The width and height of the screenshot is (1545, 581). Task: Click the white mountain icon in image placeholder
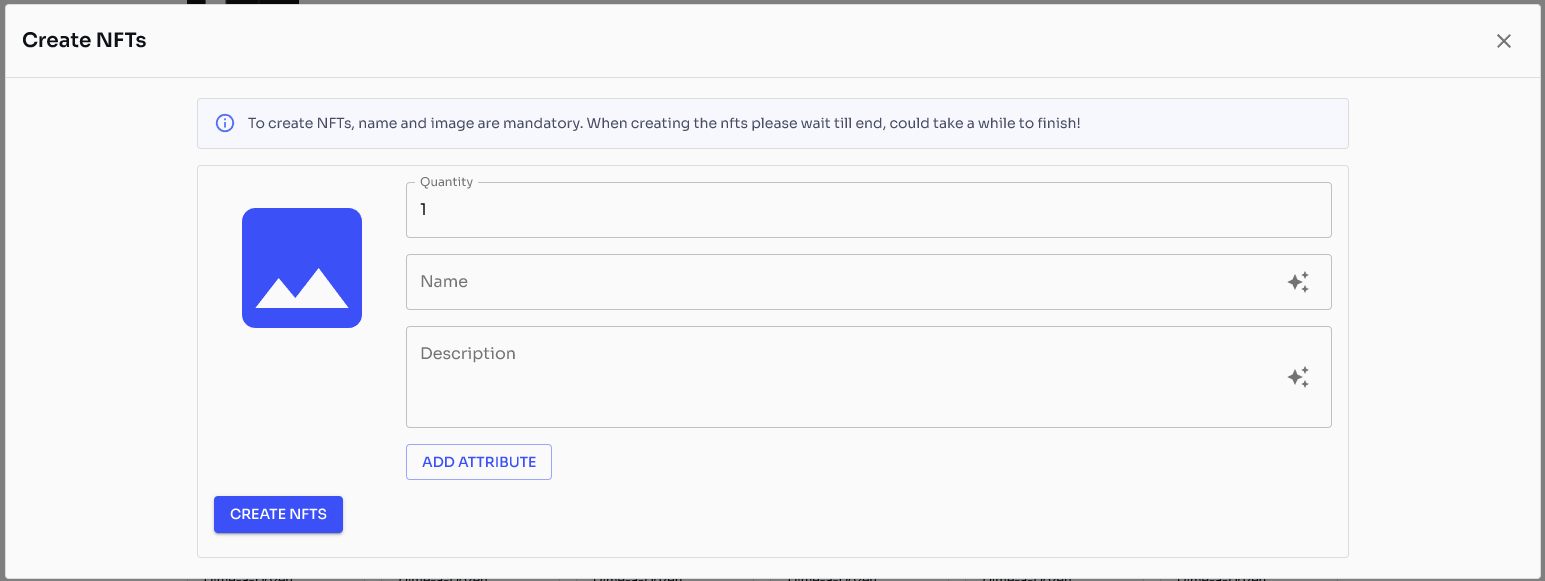[302, 288]
